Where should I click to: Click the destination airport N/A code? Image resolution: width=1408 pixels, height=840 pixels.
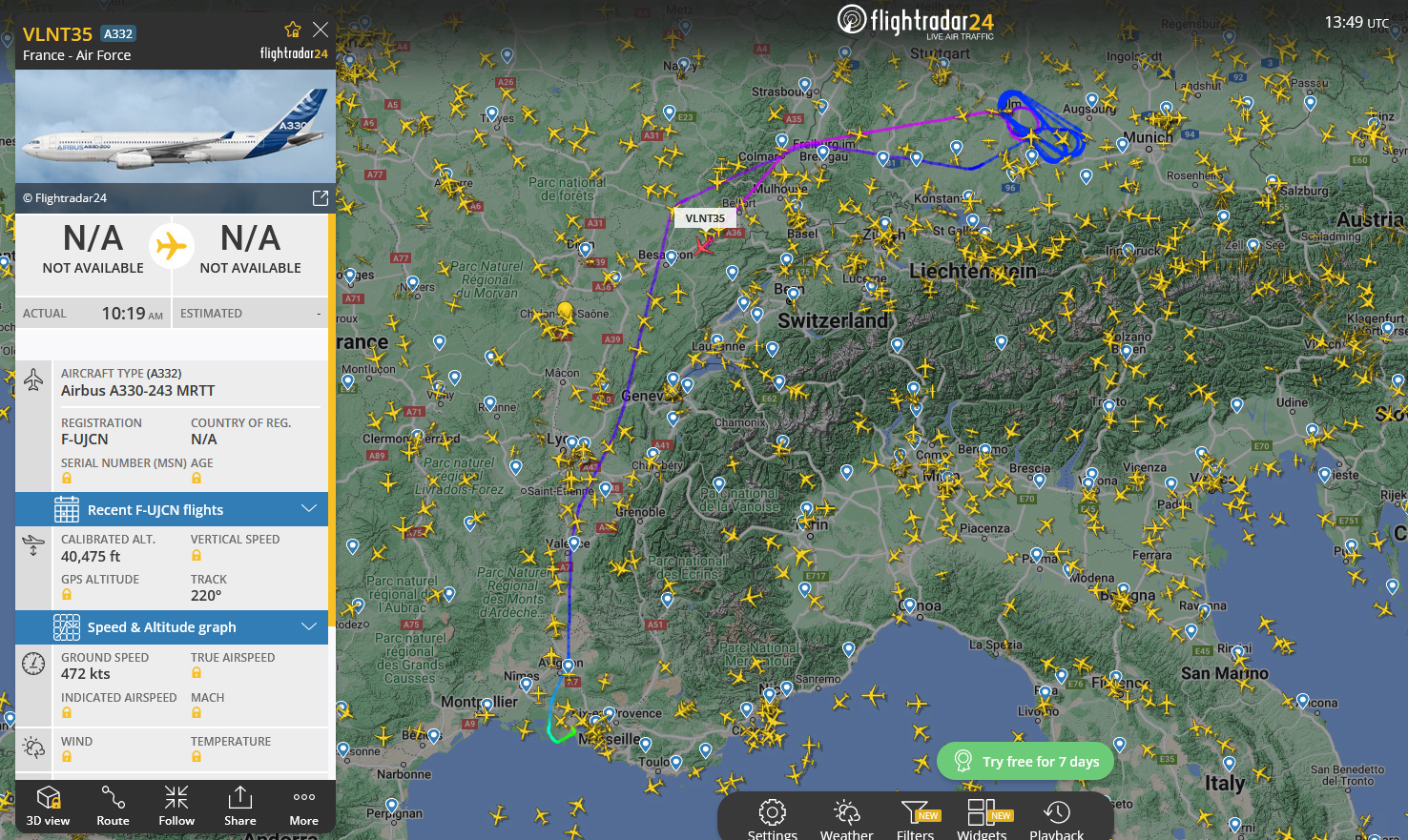[250, 237]
